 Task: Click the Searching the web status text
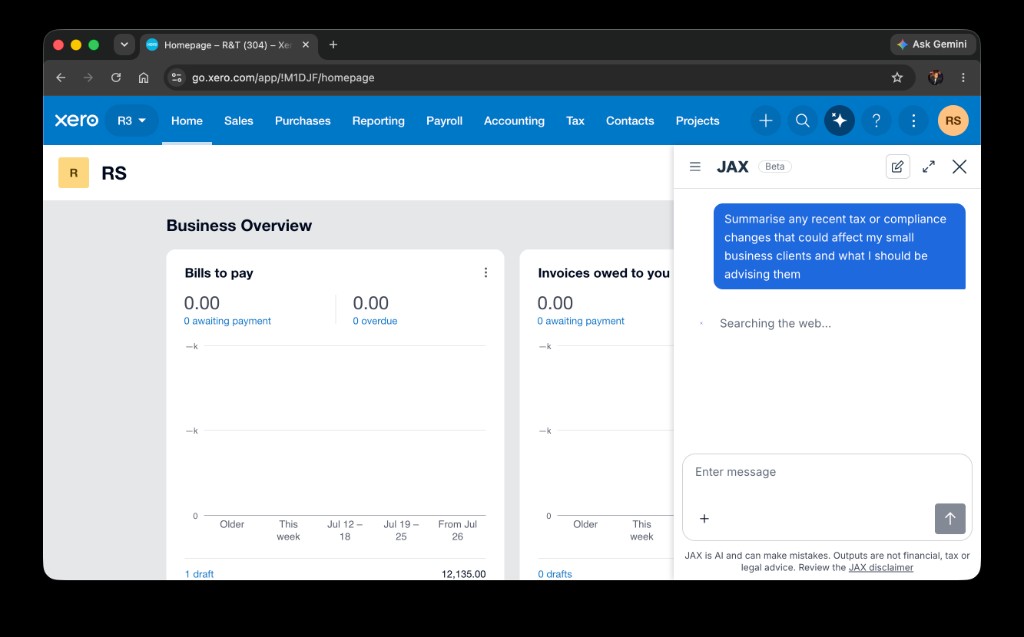click(x=775, y=323)
